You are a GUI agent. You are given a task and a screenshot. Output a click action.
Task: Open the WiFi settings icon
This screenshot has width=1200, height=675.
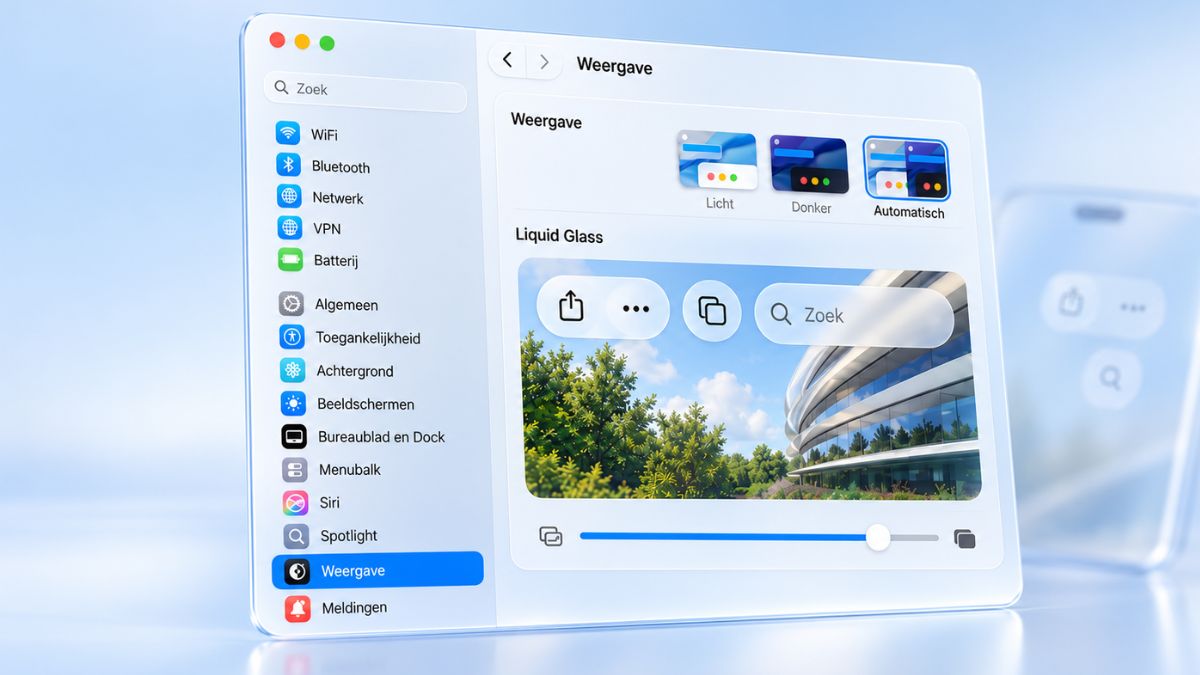coord(288,133)
